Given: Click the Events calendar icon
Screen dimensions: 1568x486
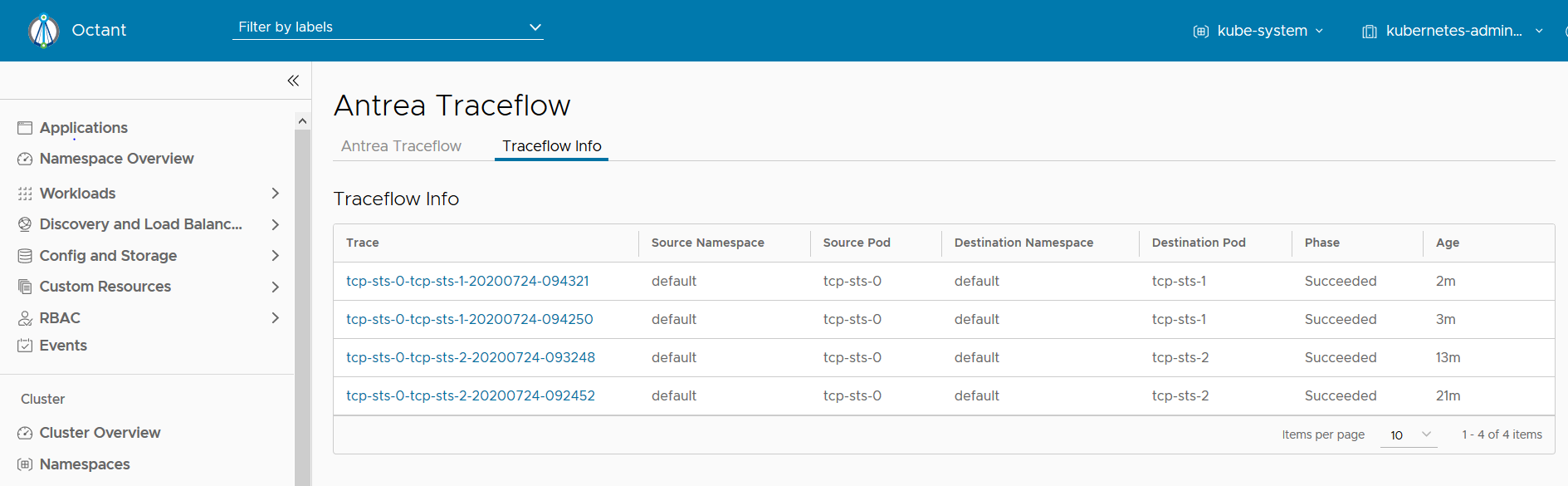Looking at the screenshot, I should 25,346.
